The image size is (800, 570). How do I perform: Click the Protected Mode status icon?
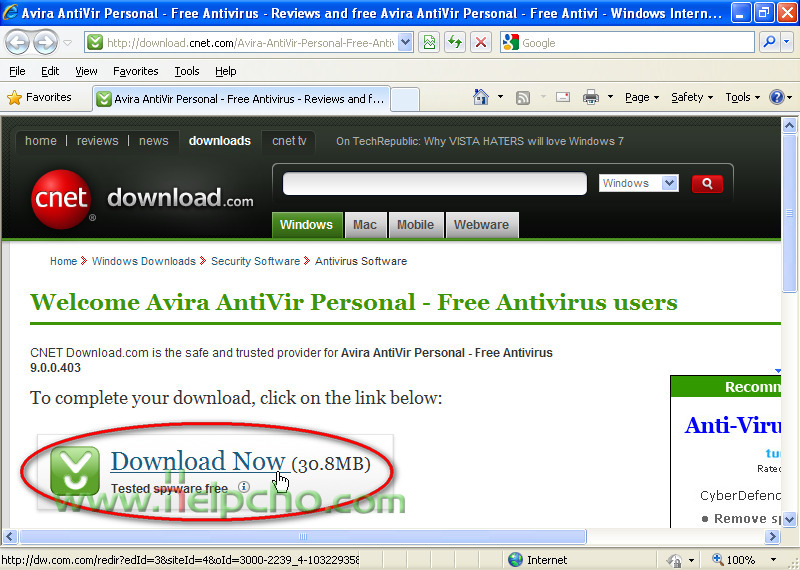pos(674,560)
